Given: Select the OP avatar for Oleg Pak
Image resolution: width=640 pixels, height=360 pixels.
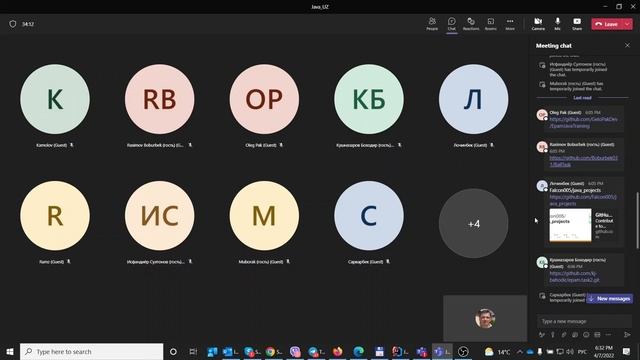Looking at the screenshot, I should 264,99.
